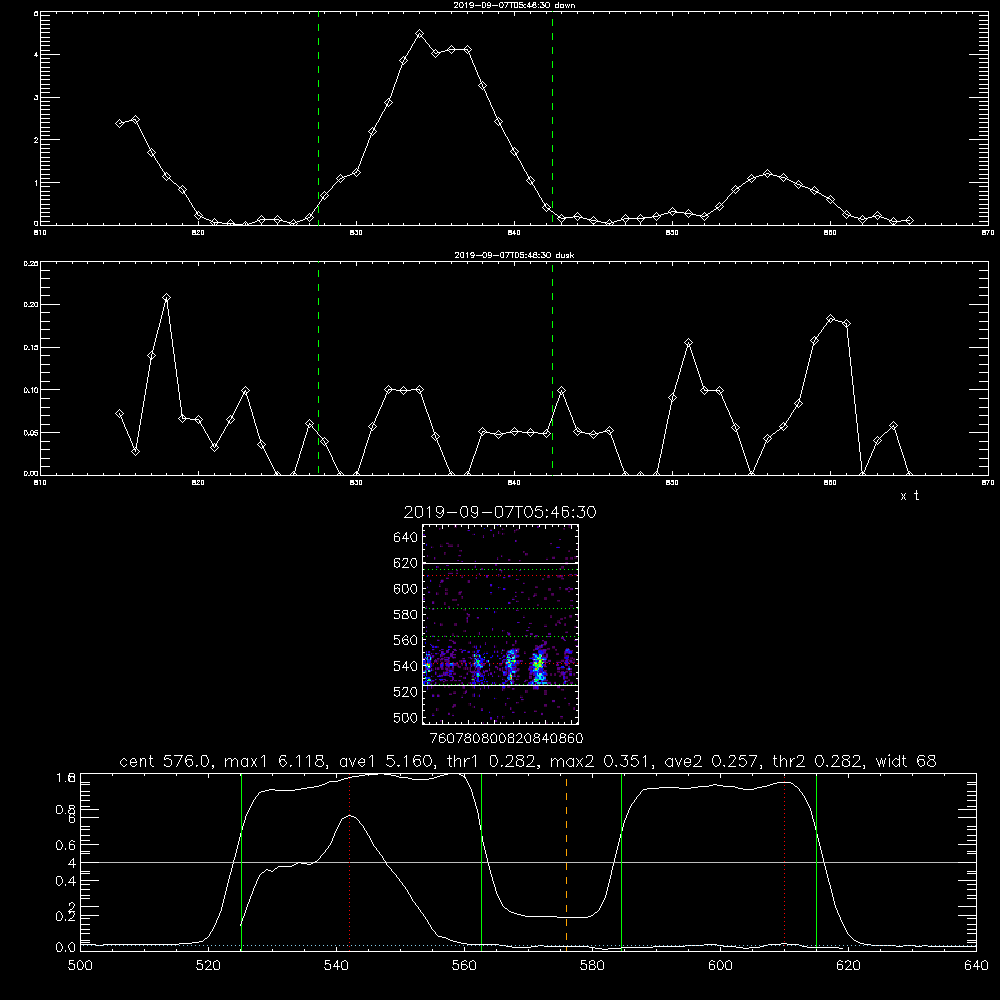Select heatmap y-axis label '520'

(405, 691)
